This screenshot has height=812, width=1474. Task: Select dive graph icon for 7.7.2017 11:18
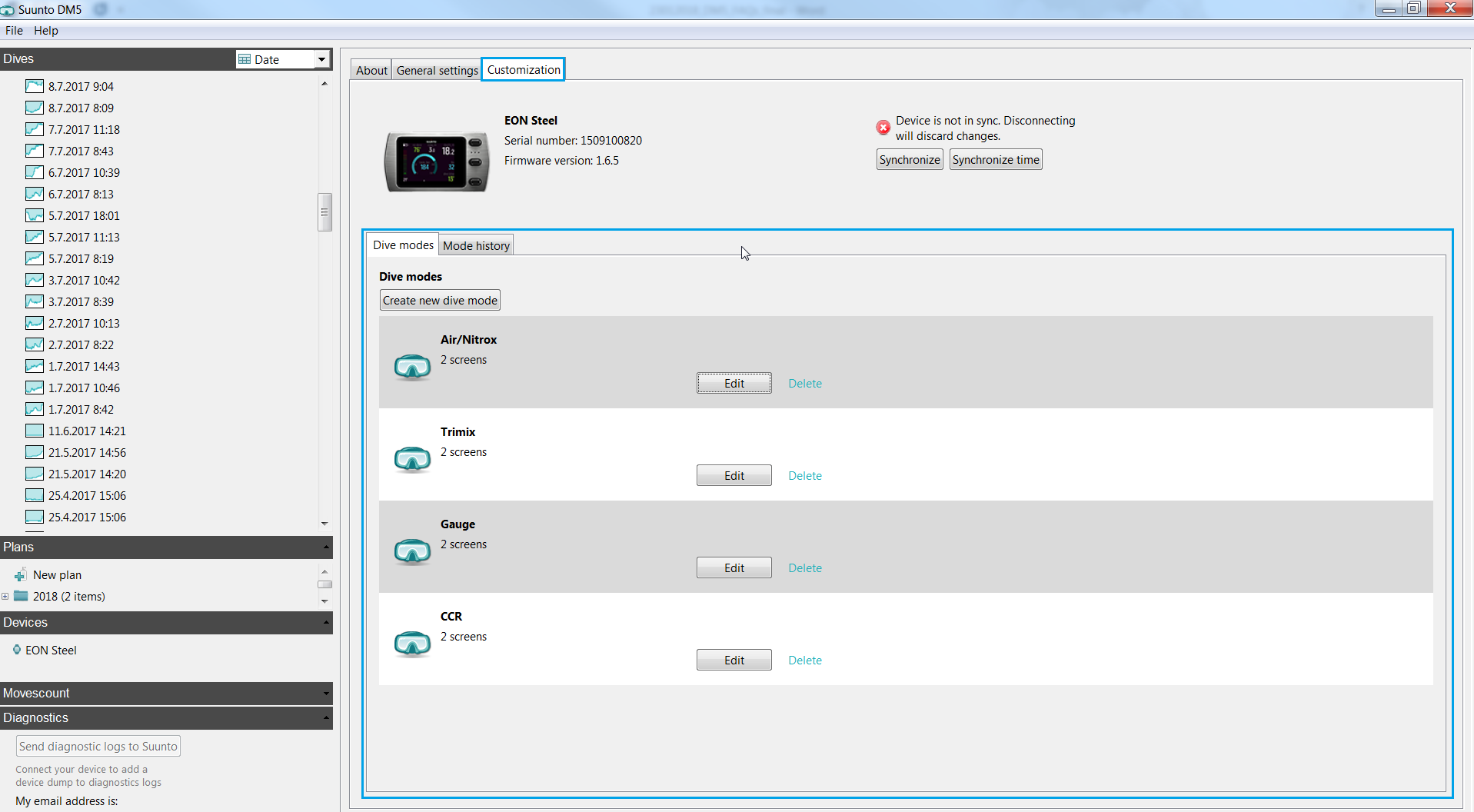click(x=35, y=129)
